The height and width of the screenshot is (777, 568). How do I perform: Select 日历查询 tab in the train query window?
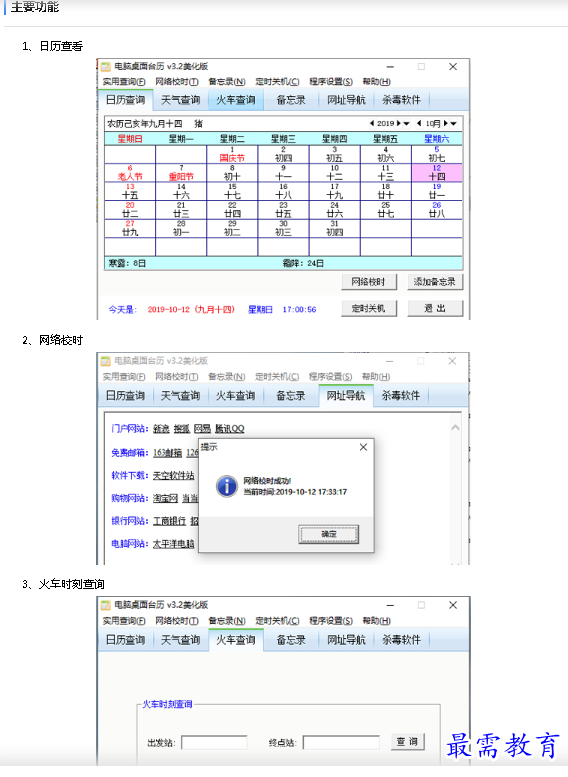pos(125,640)
